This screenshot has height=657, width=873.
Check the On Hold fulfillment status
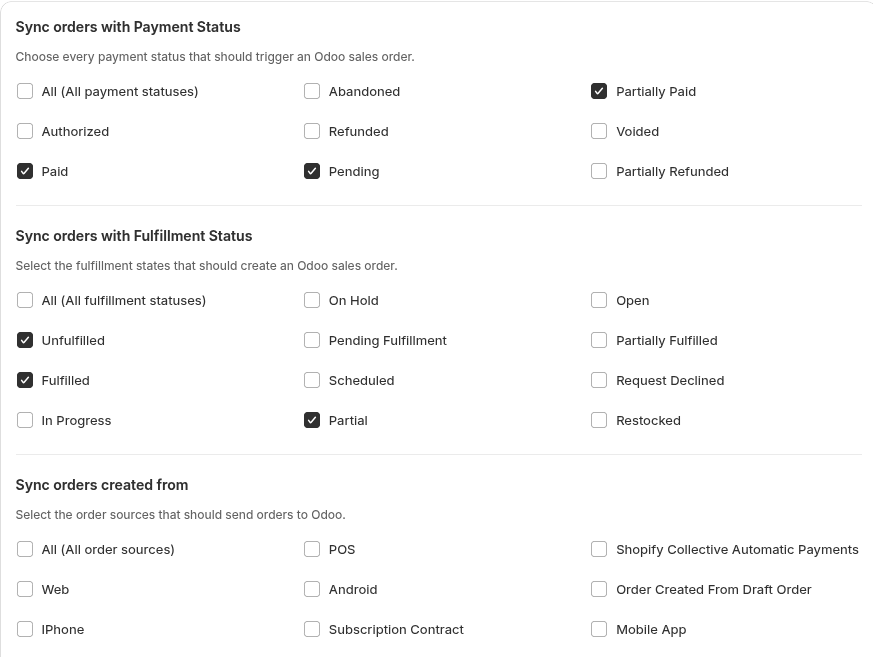pyautogui.click(x=312, y=300)
